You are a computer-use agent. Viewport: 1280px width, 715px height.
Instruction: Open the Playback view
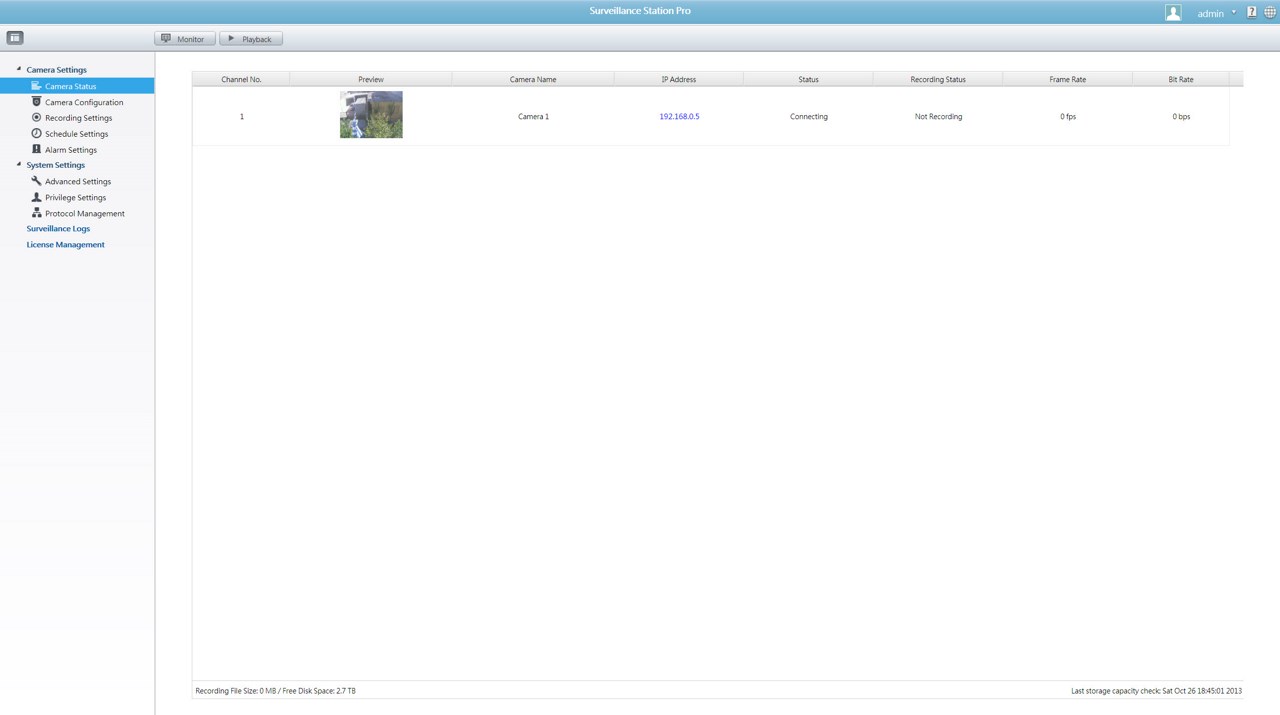point(251,39)
